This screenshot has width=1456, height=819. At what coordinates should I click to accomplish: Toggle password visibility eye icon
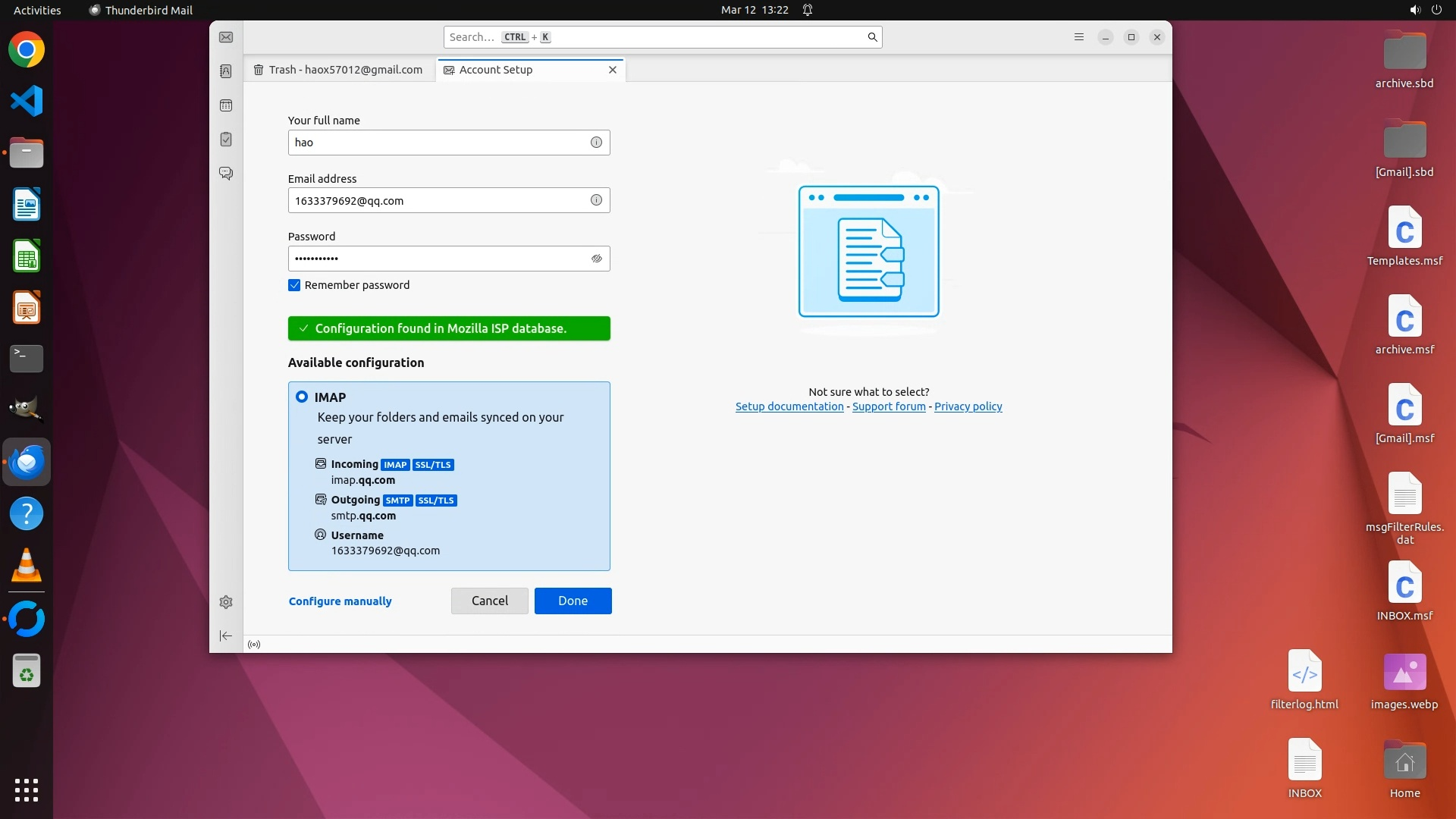(x=596, y=259)
